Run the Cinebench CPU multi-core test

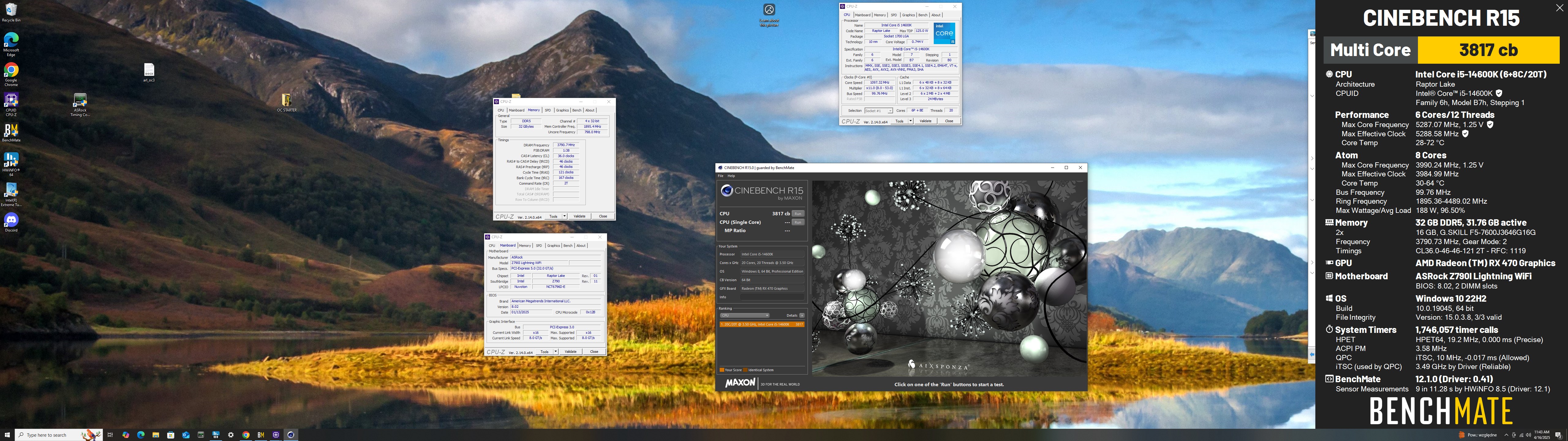click(x=797, y=214)
